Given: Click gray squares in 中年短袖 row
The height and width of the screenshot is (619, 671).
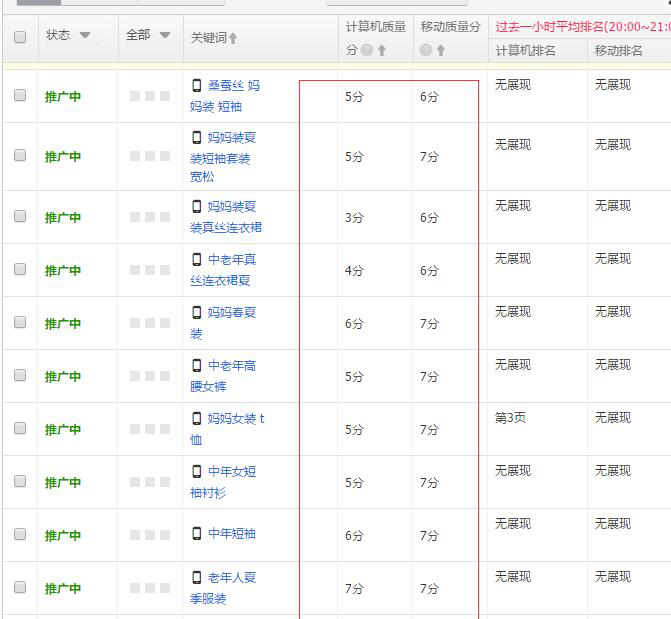Looking at the screenshot, I should [150, 535].
